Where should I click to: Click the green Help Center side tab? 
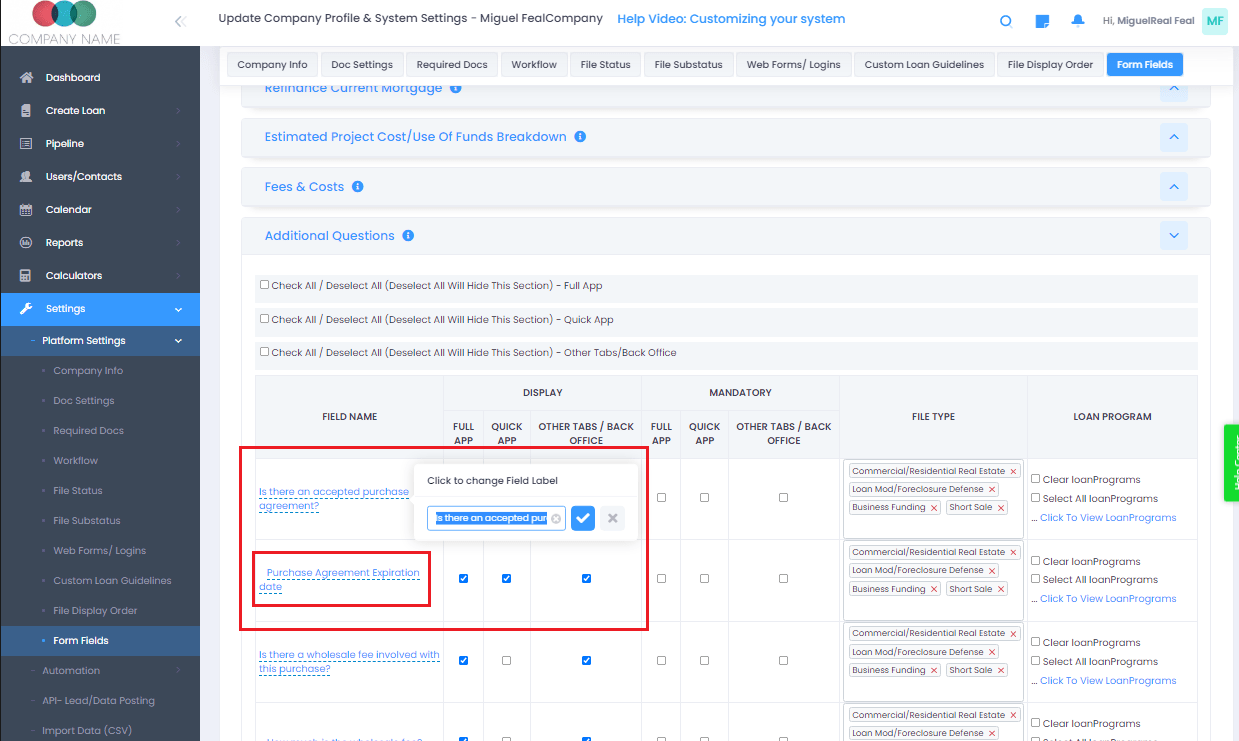[x=1231, y=463]
